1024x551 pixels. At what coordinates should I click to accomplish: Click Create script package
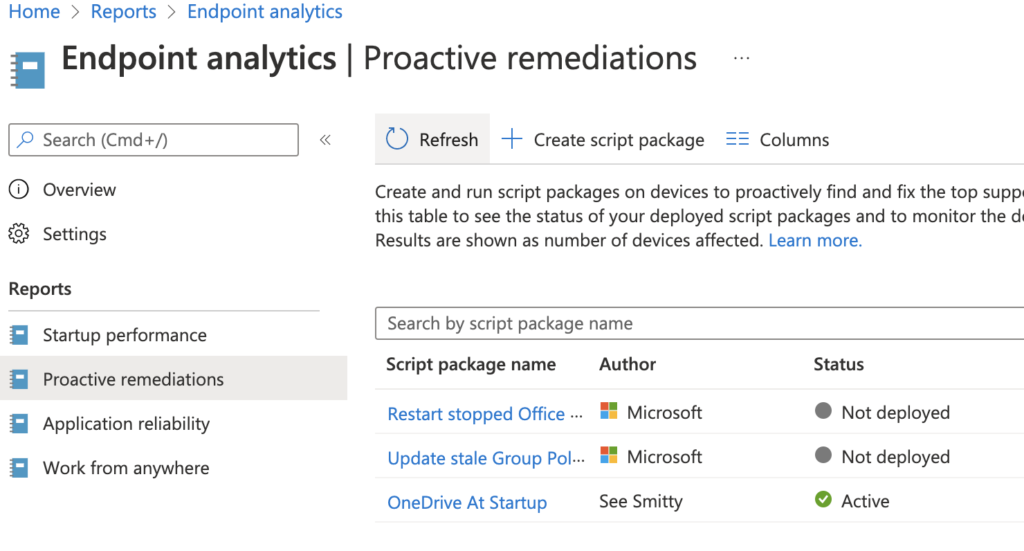point(603,140)
